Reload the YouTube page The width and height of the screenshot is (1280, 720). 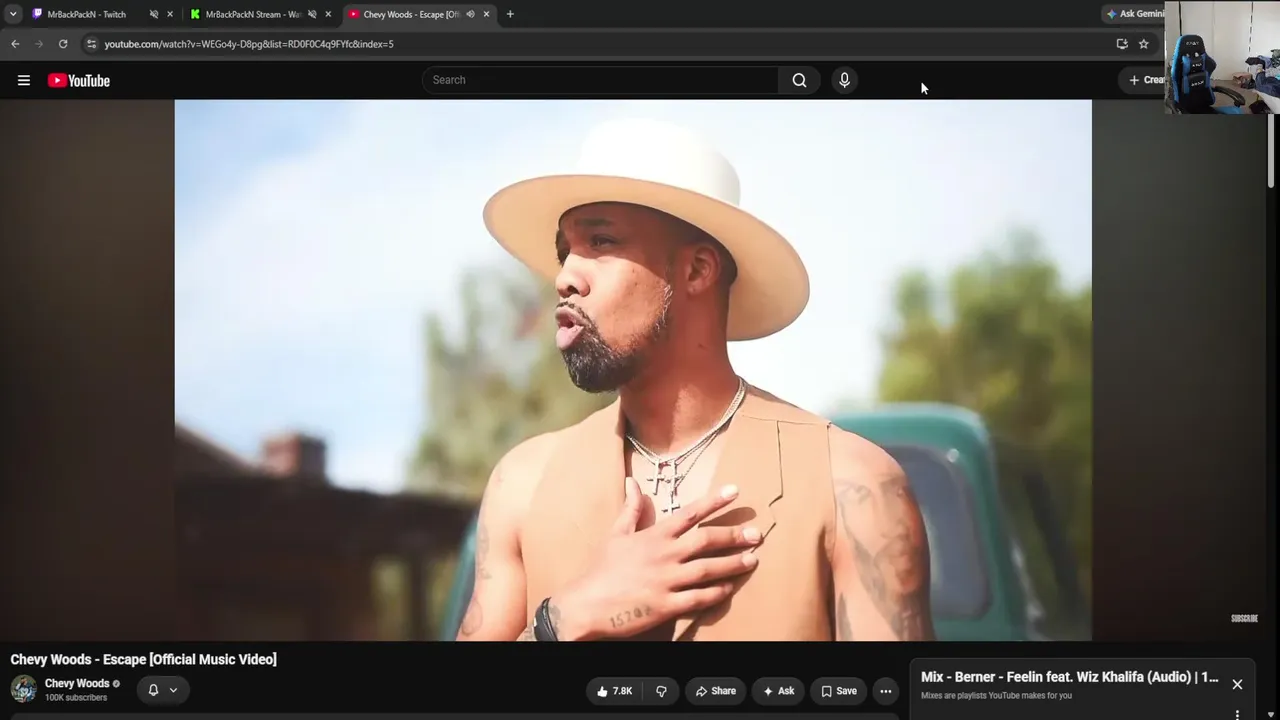tap(63, 44)
